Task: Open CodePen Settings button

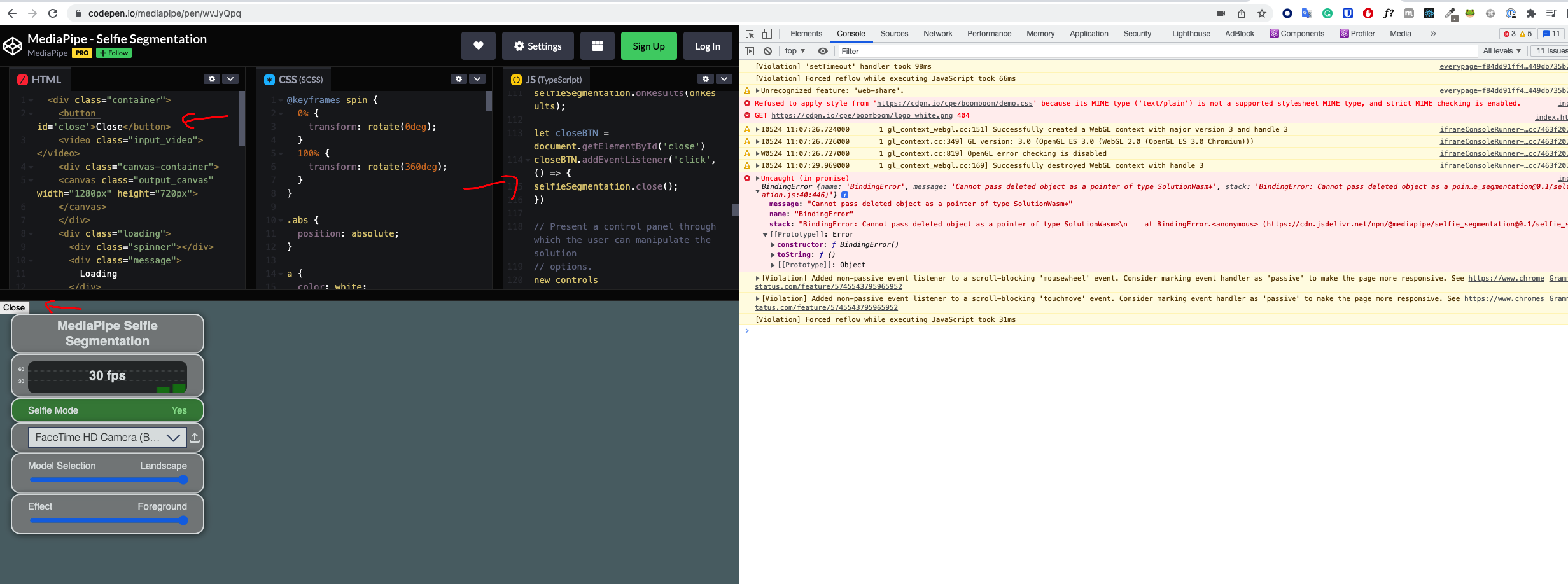Action: click(x=538, y=46)
